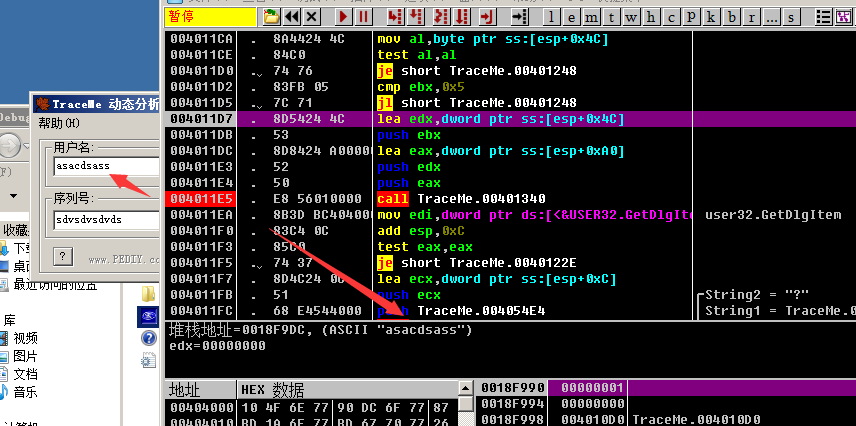Click the blue help question mark icon
Image resolution: width=856 pixels, height=426 pixels.
[148, 338]
